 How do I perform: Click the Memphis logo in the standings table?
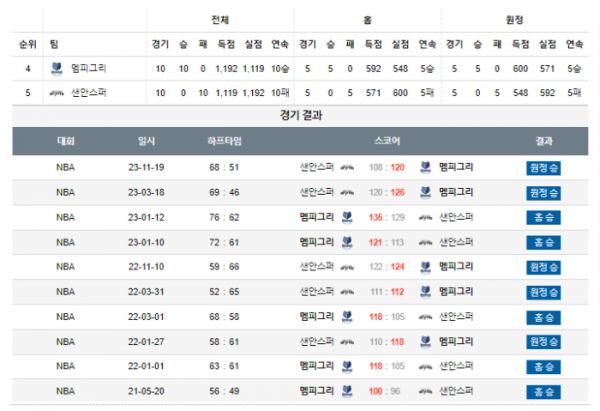point(57,68)
